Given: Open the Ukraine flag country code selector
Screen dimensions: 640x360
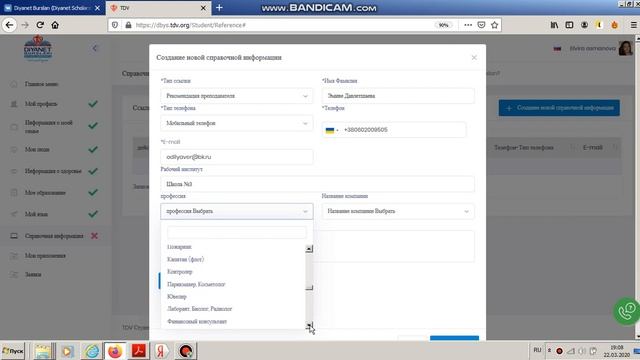Looking at the screenshot, I should pos(332,130).
